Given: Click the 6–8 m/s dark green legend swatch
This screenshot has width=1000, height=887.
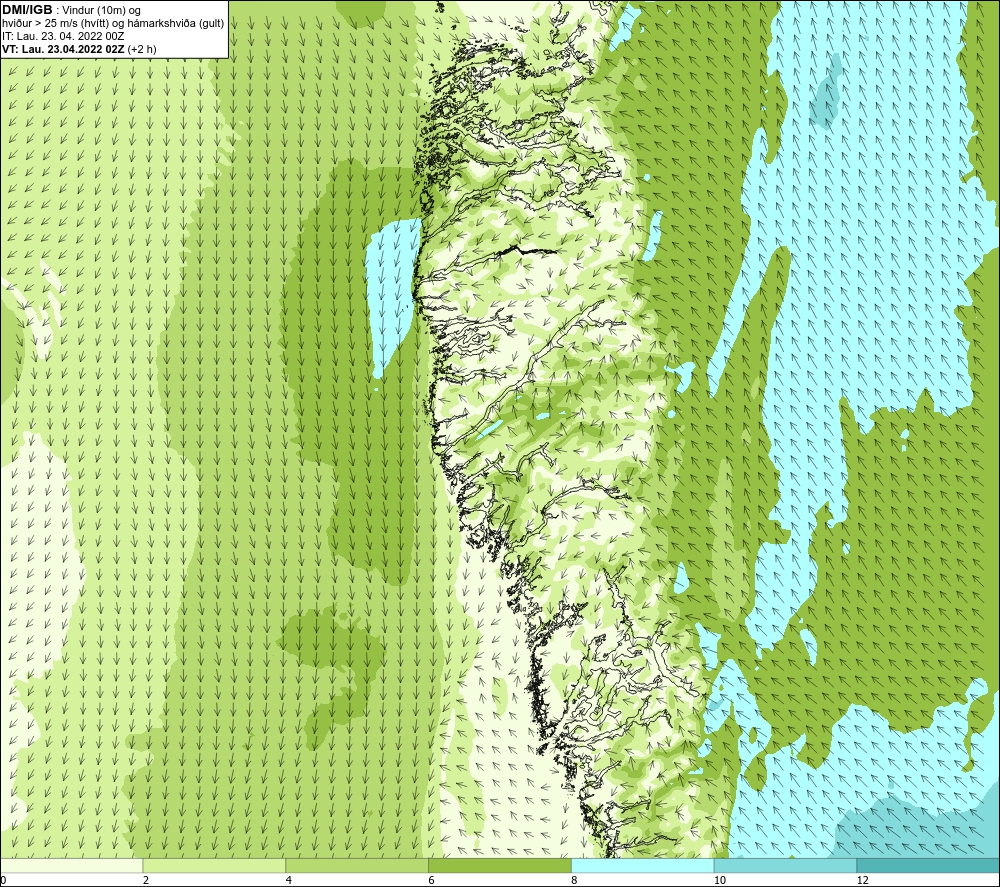Looking at the screenshot, I should [x=500, y=865].
